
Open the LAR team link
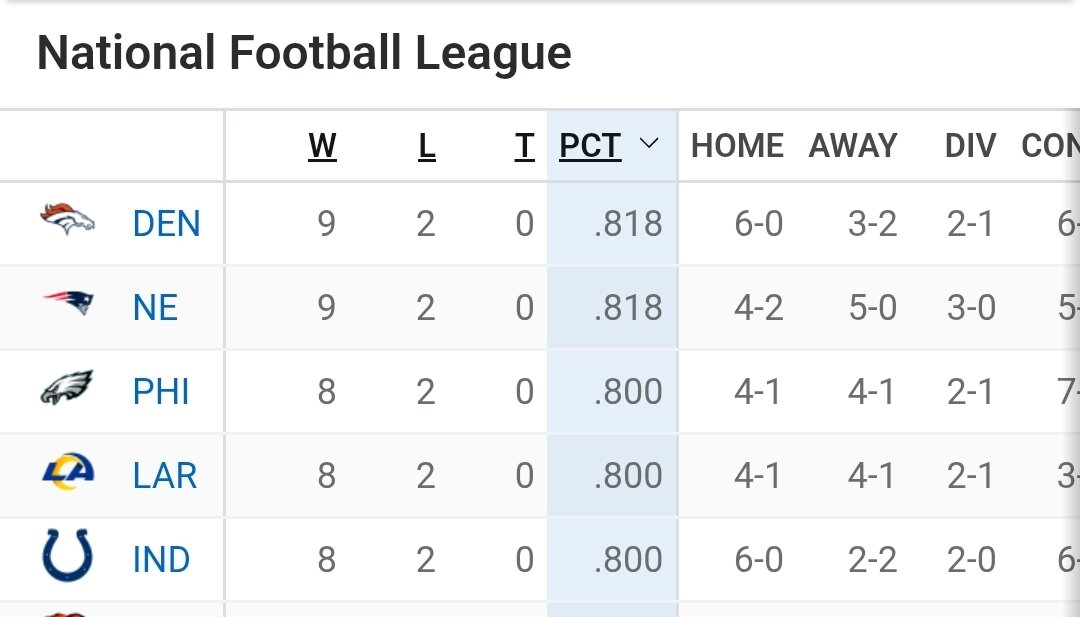coord(165,476)
